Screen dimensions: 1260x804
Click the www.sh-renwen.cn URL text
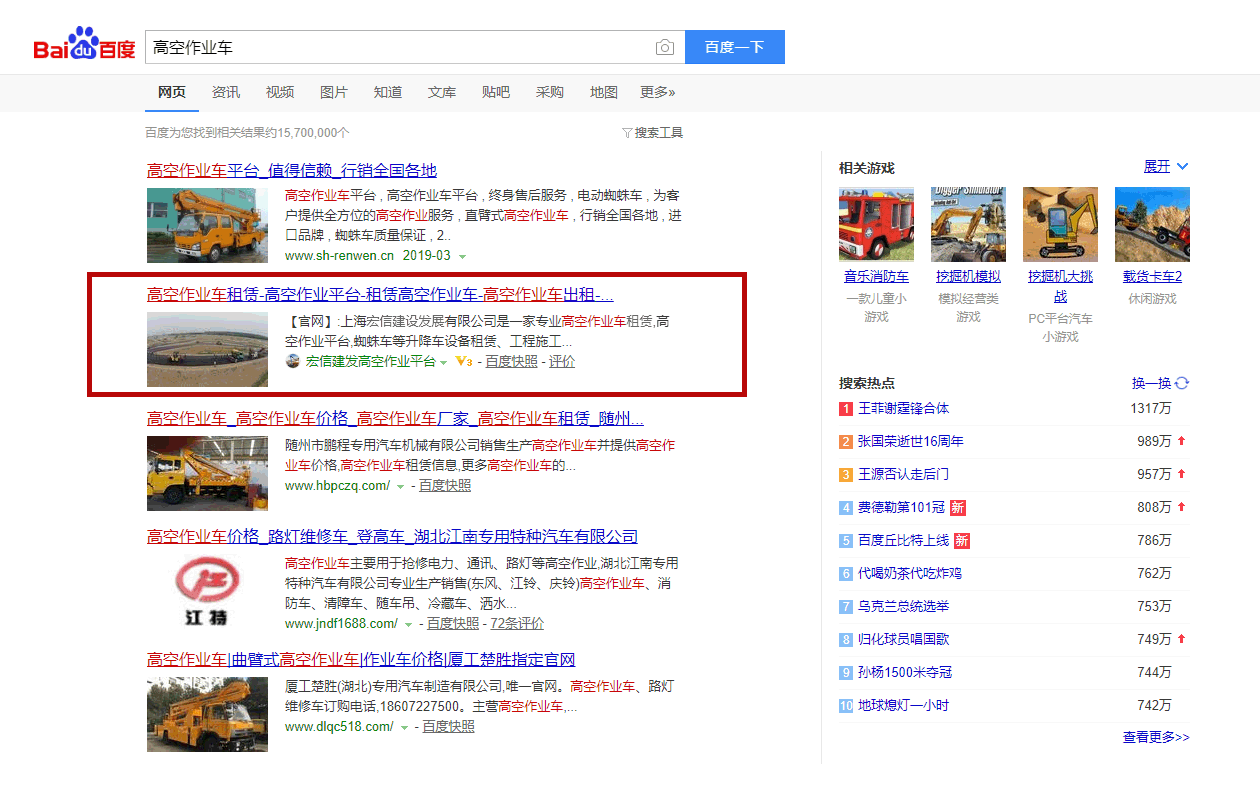coord(340,256)
